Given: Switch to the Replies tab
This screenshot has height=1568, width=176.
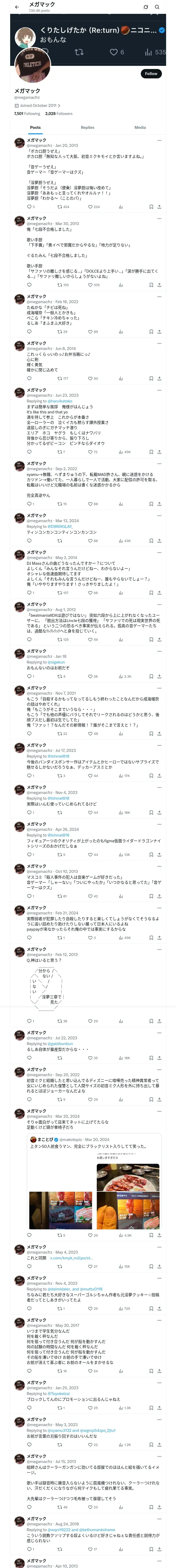Looking at the screenshot, I should [x=87, y=127].
